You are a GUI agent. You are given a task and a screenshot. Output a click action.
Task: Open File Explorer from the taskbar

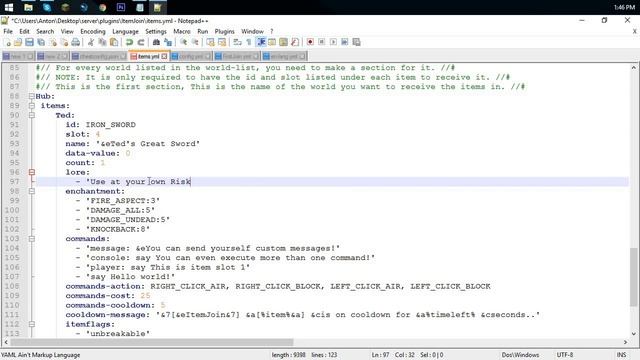click(28, 7)
